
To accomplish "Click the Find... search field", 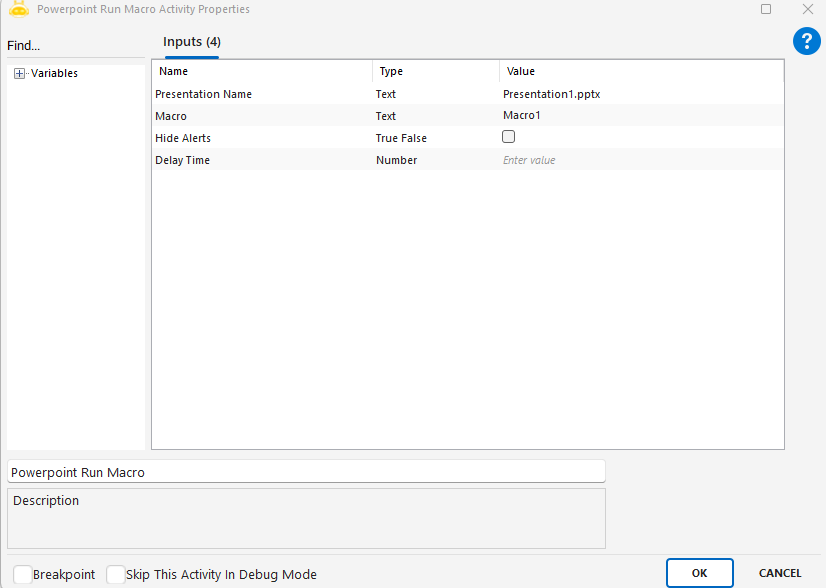I will coord(75,46).
